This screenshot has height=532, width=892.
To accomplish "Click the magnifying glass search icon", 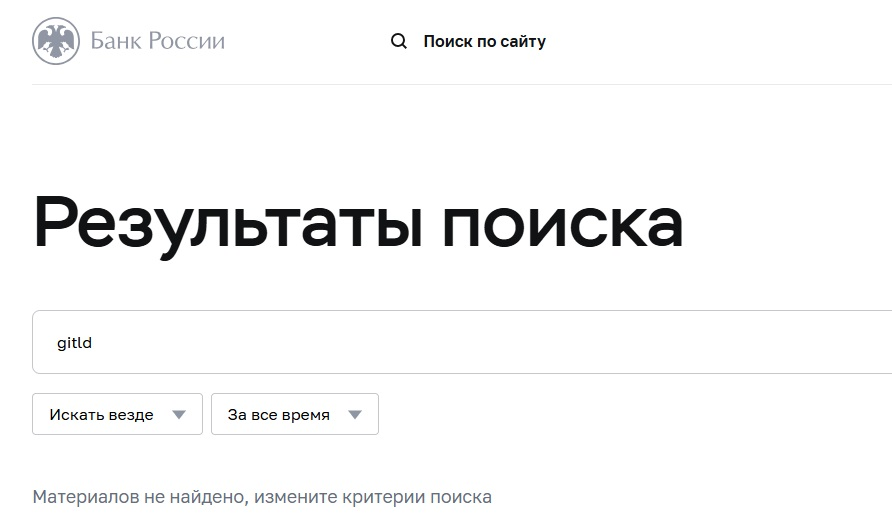I will 399,41.
